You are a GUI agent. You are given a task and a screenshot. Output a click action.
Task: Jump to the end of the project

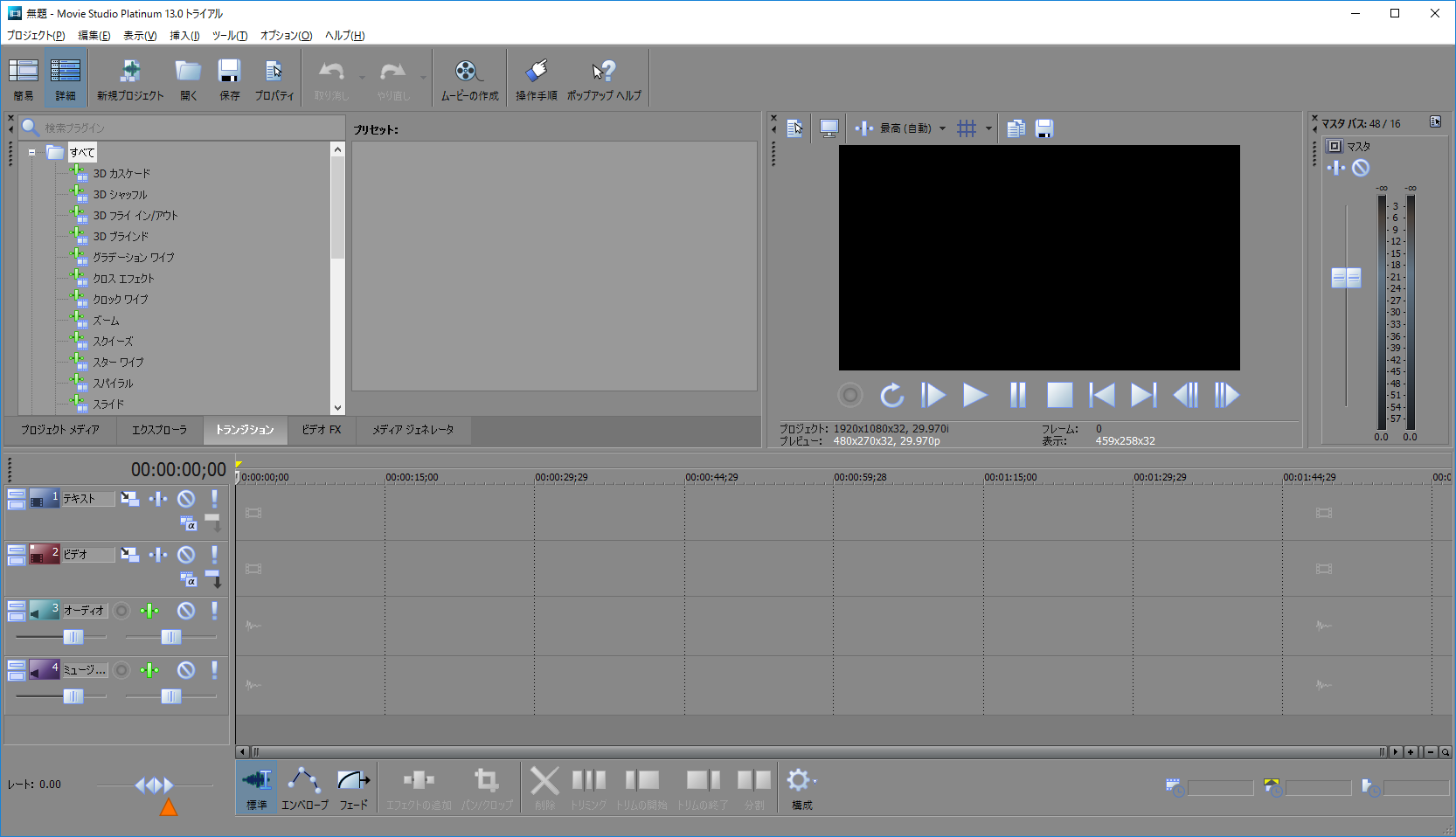point(1143,395)
